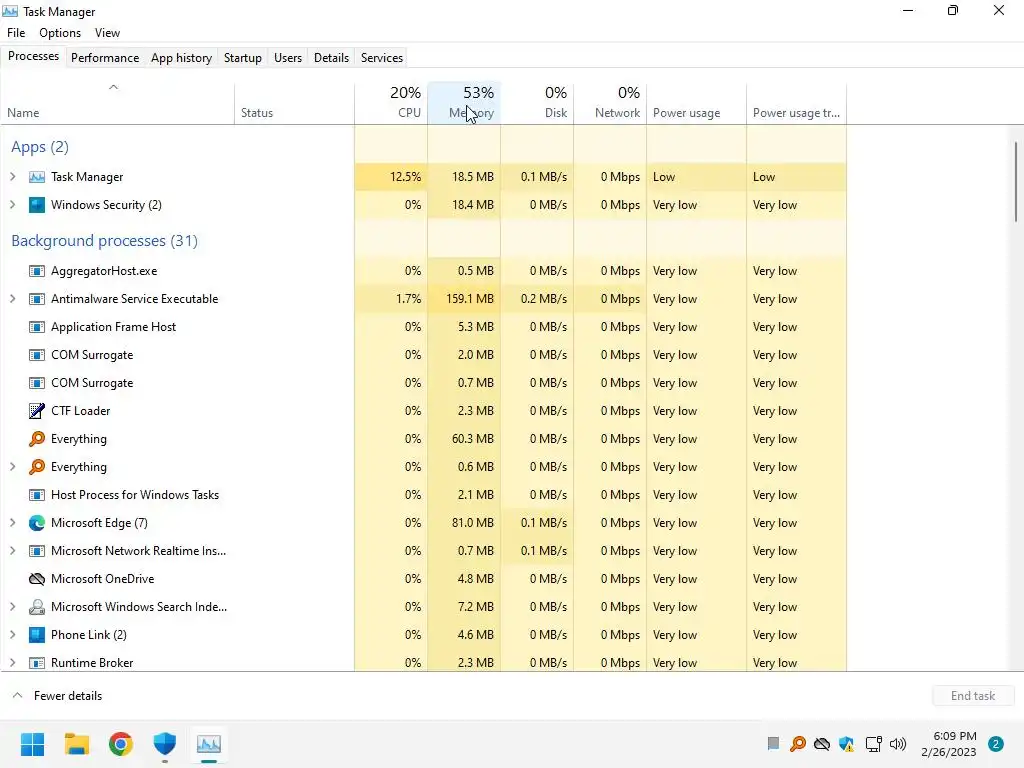Open the Options menu
Screen dimensions: 1024x768
pyautogui.click(x=60, y=33)
